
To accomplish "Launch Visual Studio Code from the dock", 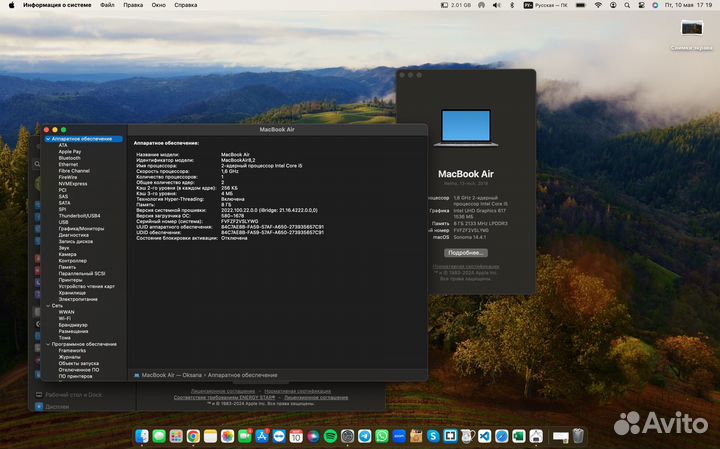I will pyautogui.click(x=484, y=436).
